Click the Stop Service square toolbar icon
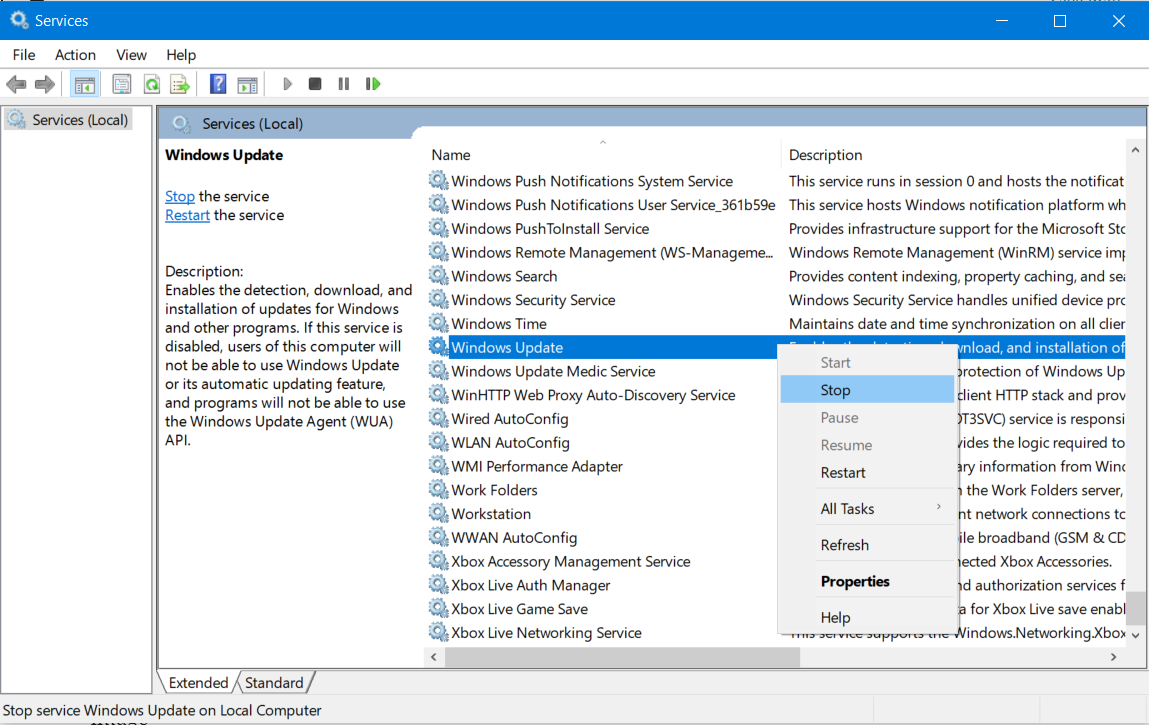The image size is (1149, 725). [315, 84]
